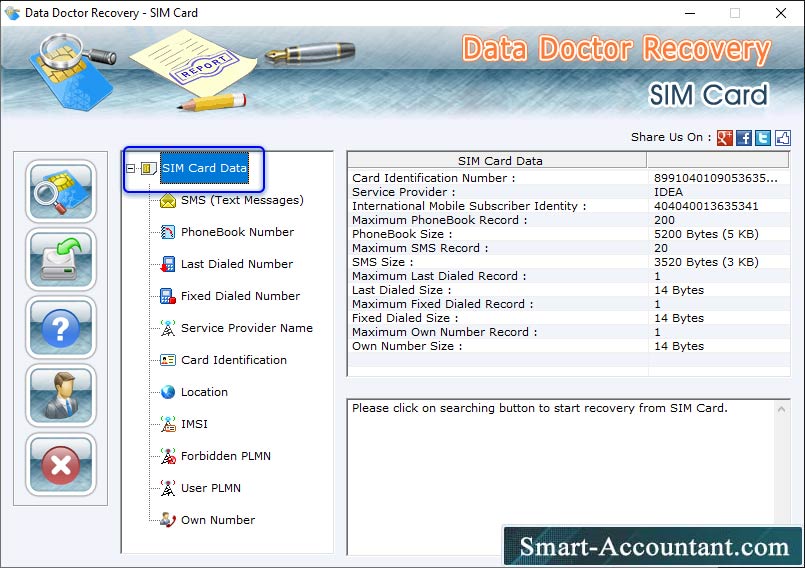This screenshot has width=805, height=568.
Task: Click International Mobile Subscriber Identity label
Action: point(469,206)
